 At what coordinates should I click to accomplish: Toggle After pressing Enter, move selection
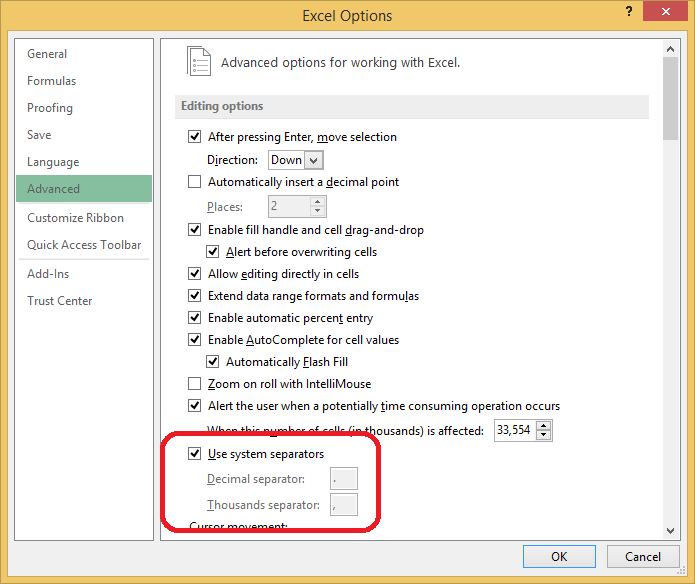[x=195, y=136]
